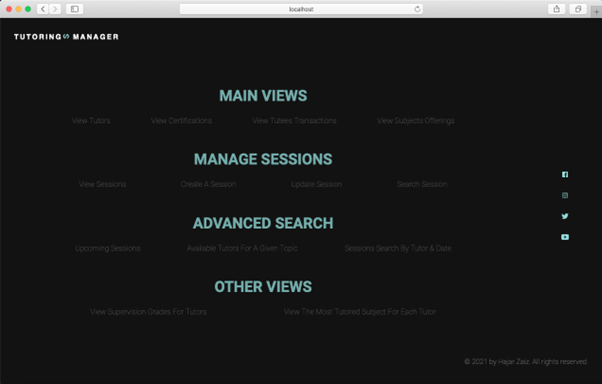The image size is (602, 384).
Task: Open the YouTube social icon
Action: coord(565,237)
